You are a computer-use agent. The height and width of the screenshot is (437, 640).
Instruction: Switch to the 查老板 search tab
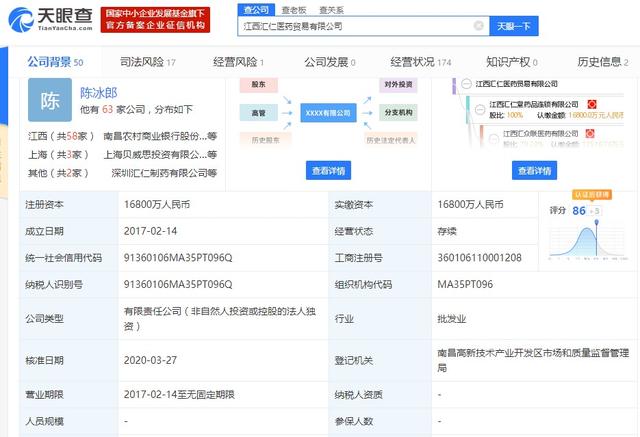point(293,10)
